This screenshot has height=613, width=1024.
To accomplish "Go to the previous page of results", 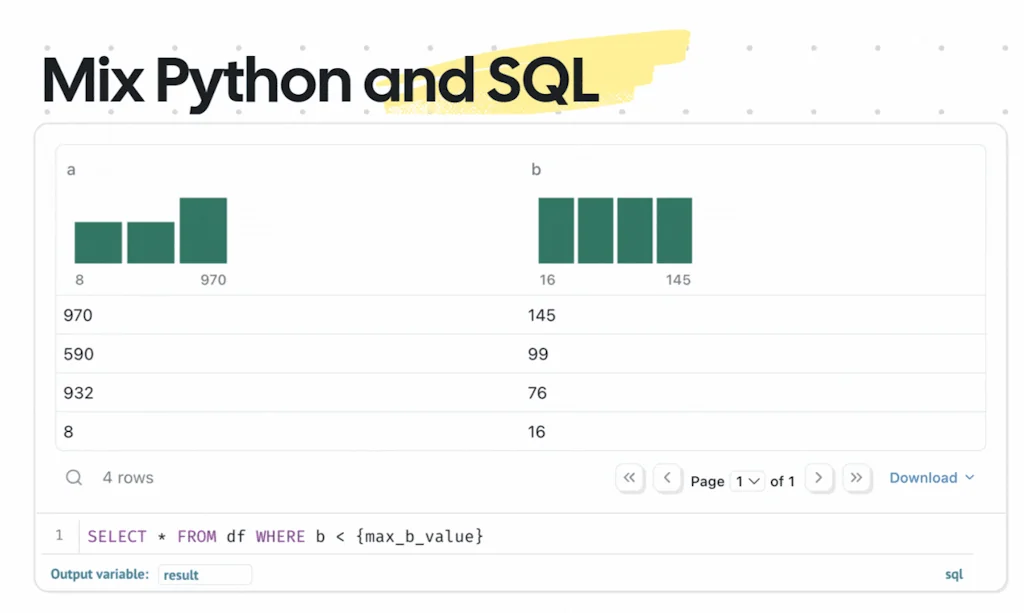I will 667,478.
